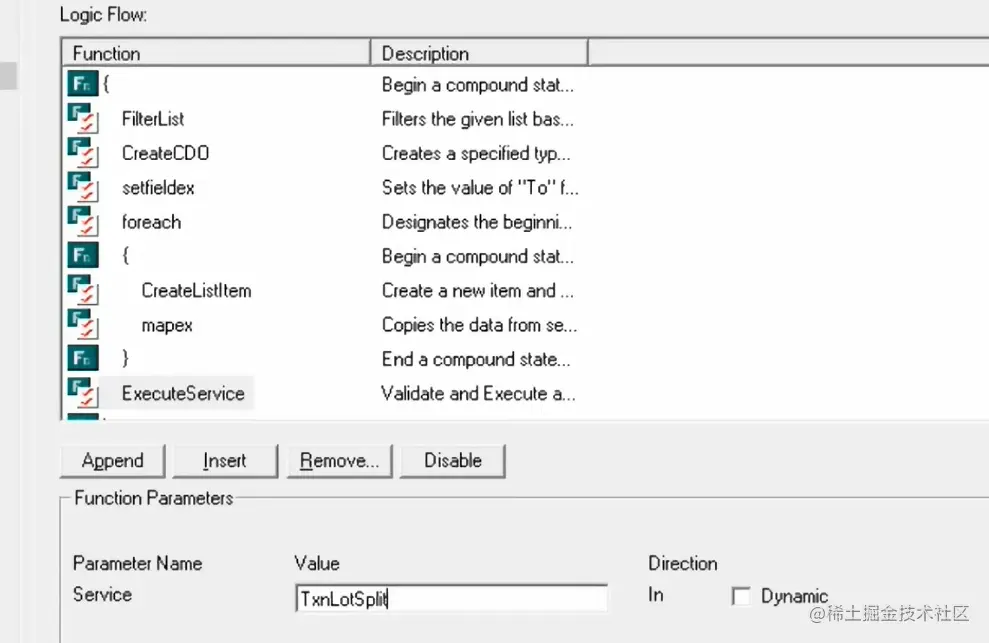
Task: Click the description 'End a compound state...'
Action: 476,359
